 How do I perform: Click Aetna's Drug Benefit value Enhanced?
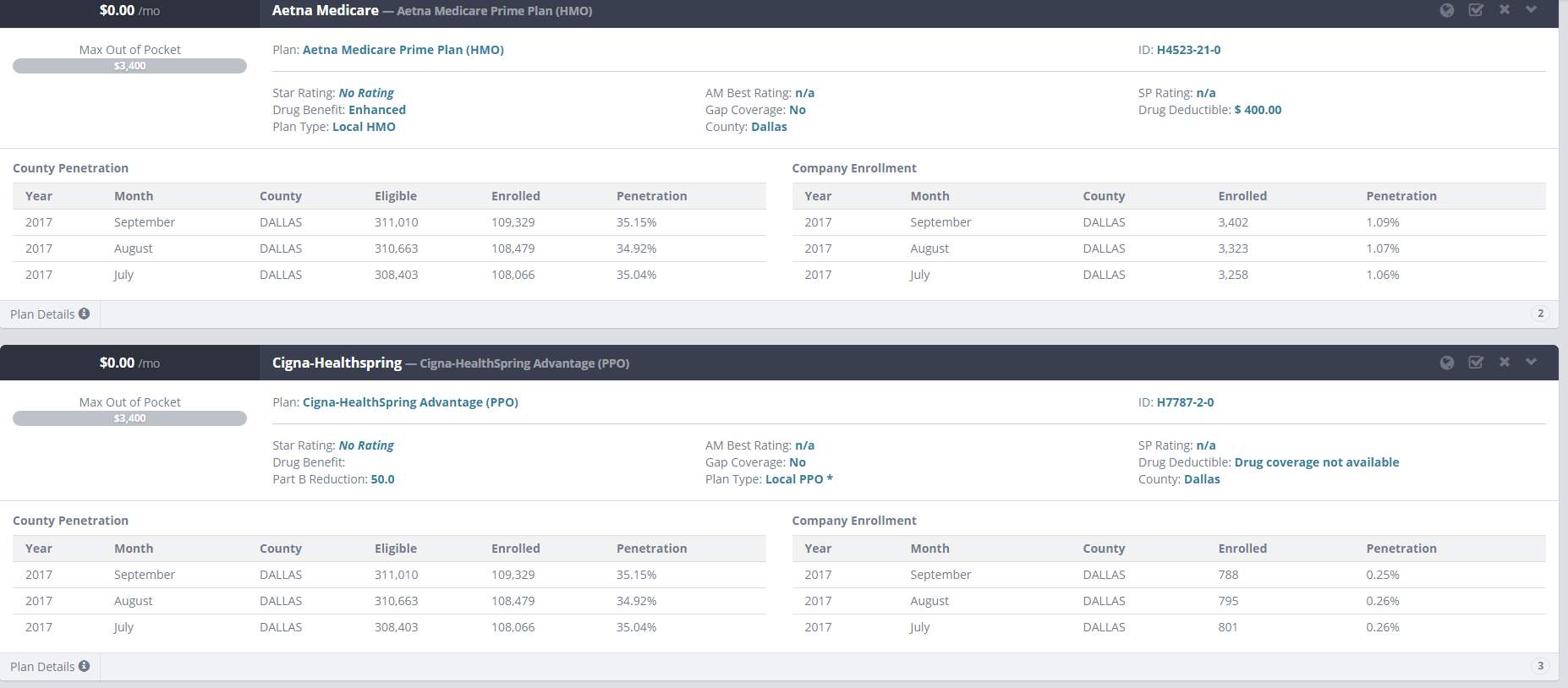pyautogui.click(x=377, y=110)
